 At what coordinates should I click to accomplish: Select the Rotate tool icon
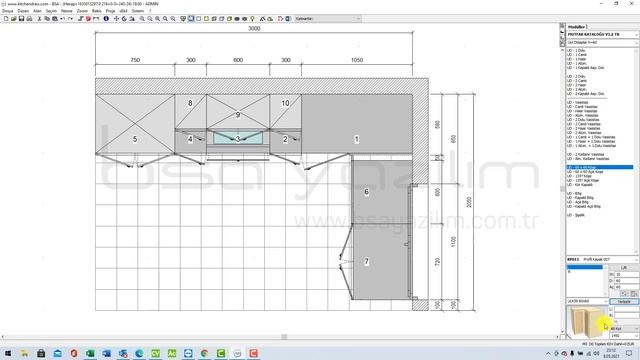tap(124, 19)
